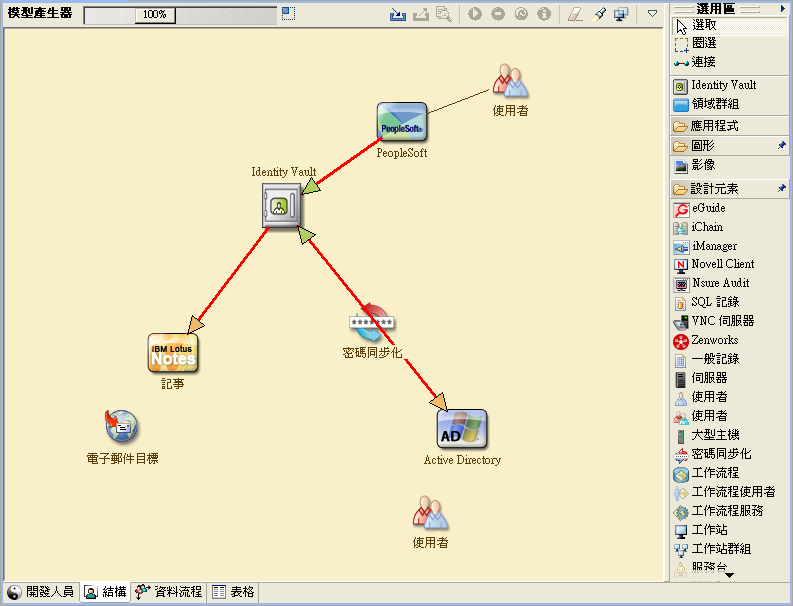Select the PeopleSoft application node

click(x=402, y=122)
